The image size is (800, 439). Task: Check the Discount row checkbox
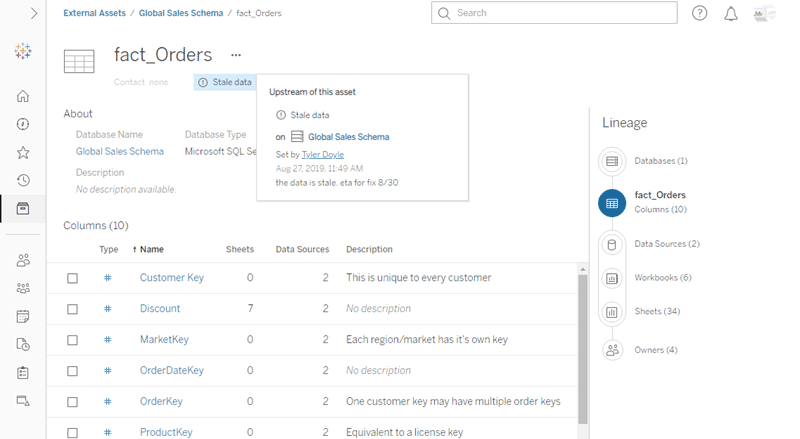(x=72, y=309)
